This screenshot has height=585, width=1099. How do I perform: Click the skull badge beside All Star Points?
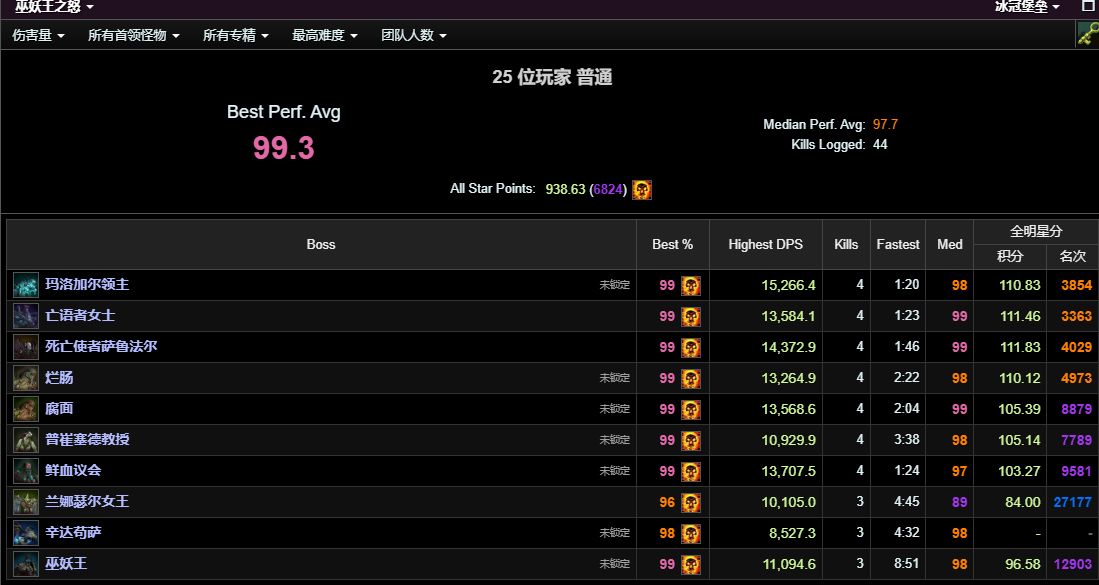click(641, 188)
